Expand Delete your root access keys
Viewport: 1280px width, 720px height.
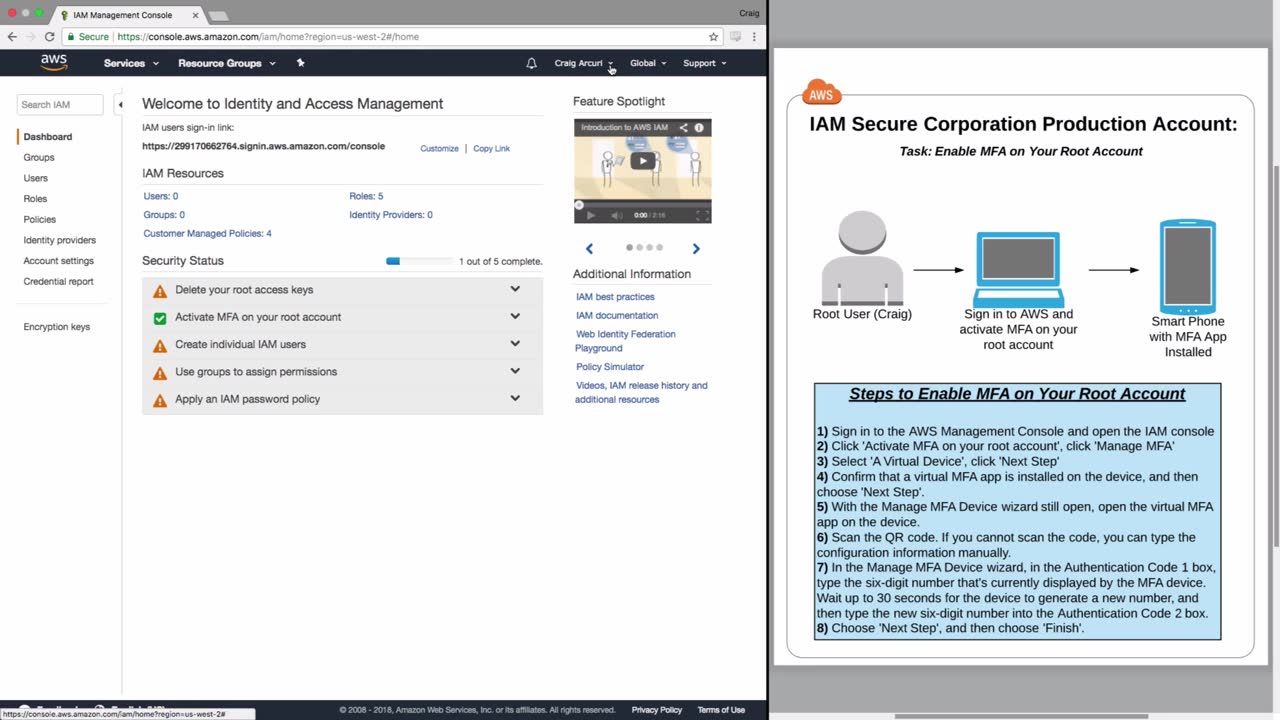coord(515,289)
